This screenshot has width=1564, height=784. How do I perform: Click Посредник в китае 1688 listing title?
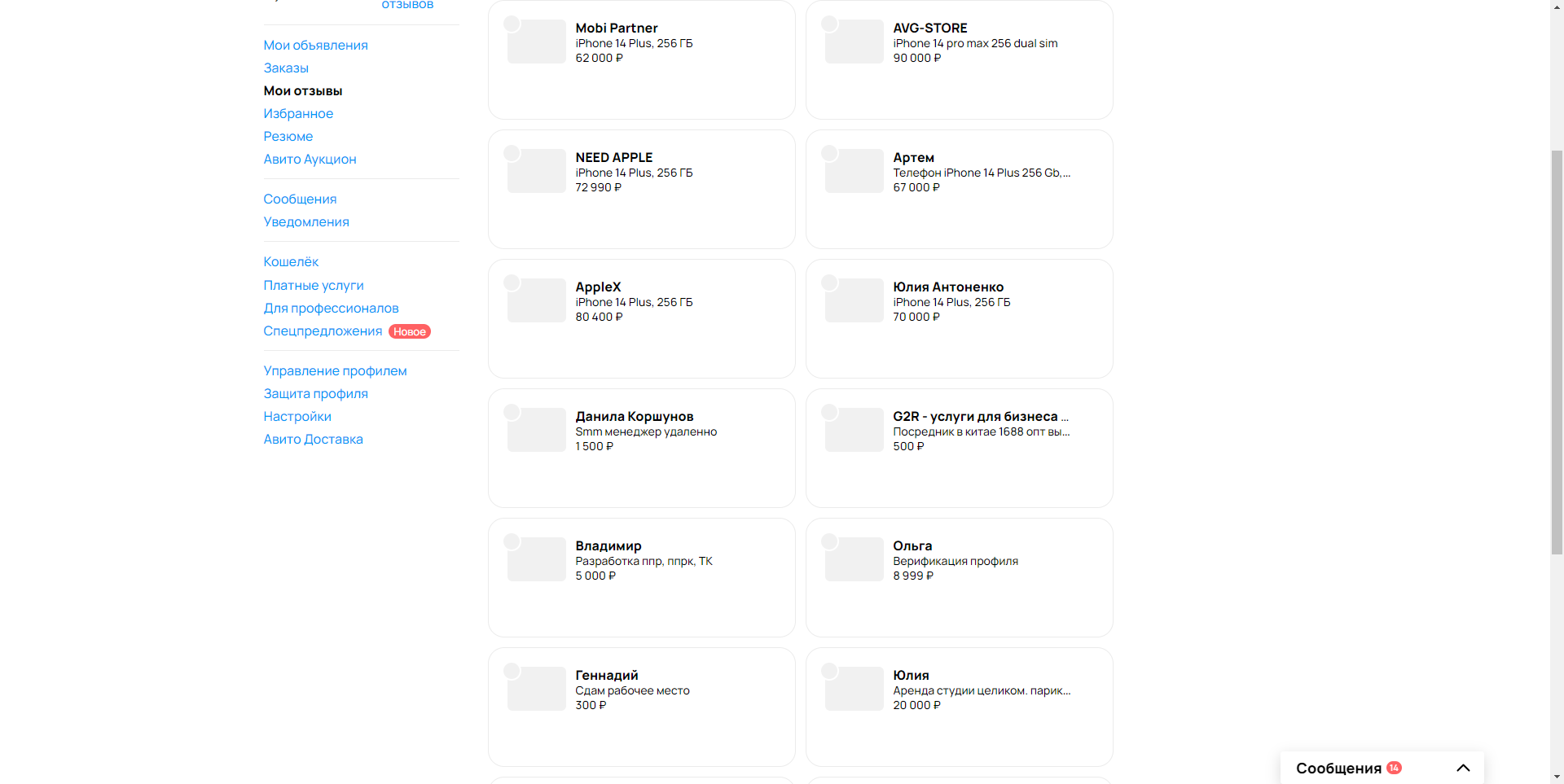(982, 431)
